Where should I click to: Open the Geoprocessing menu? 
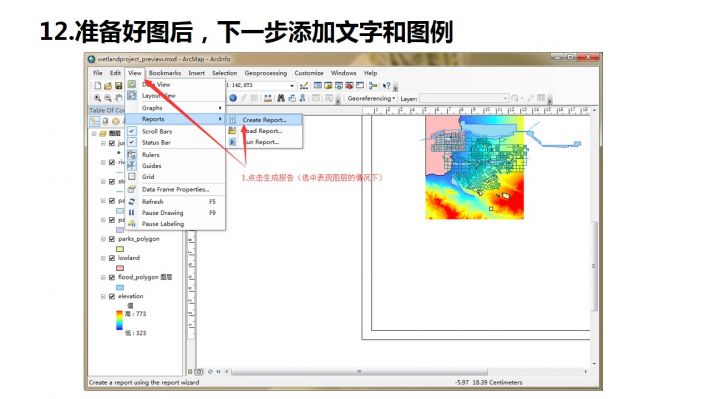[x=266, y=73]
